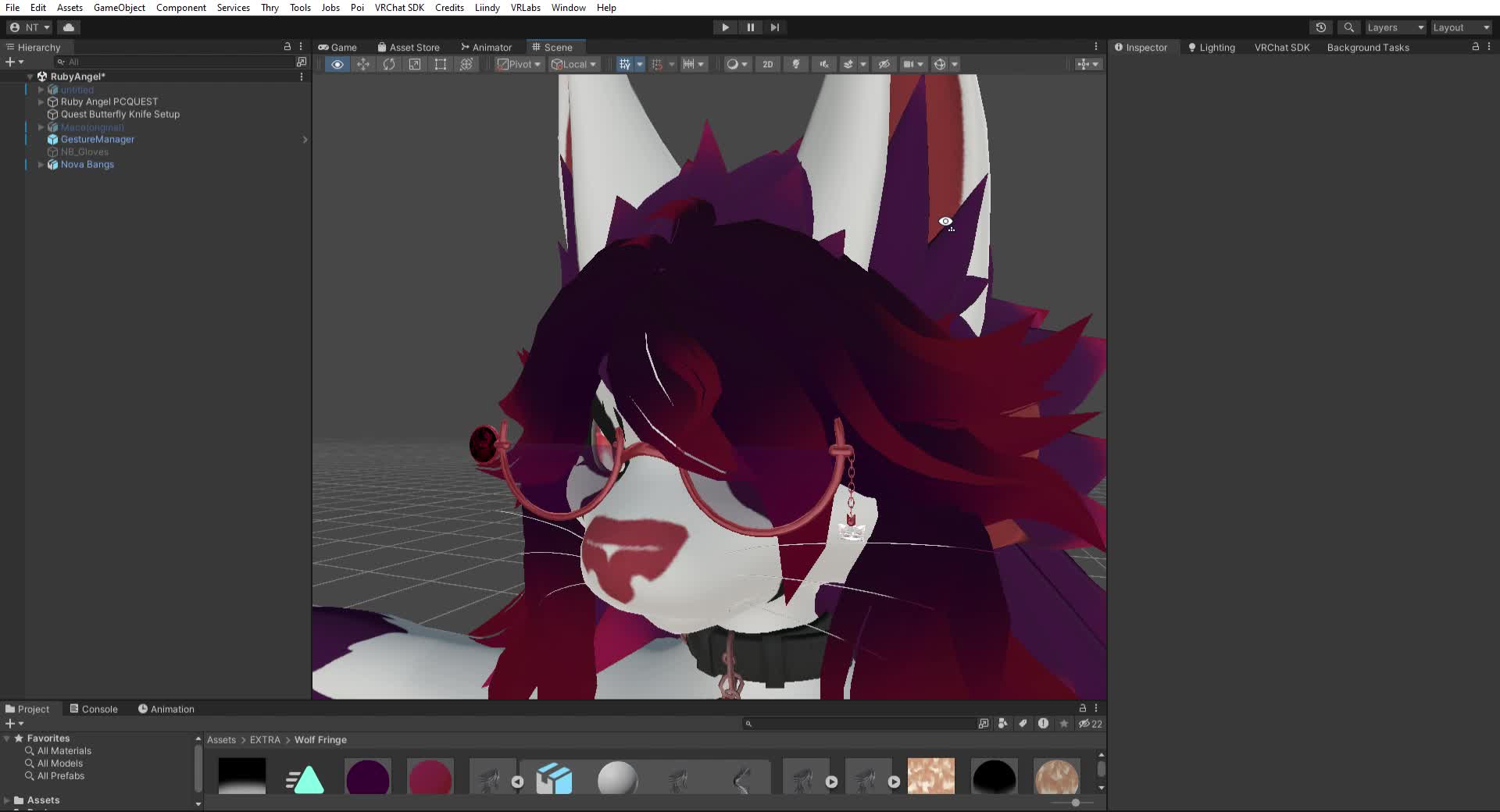Image resolution: width=1500 pixels, height=812 pixels.
Task: Adjust the Project thumbnail size slider
Action: point(1075,803)
